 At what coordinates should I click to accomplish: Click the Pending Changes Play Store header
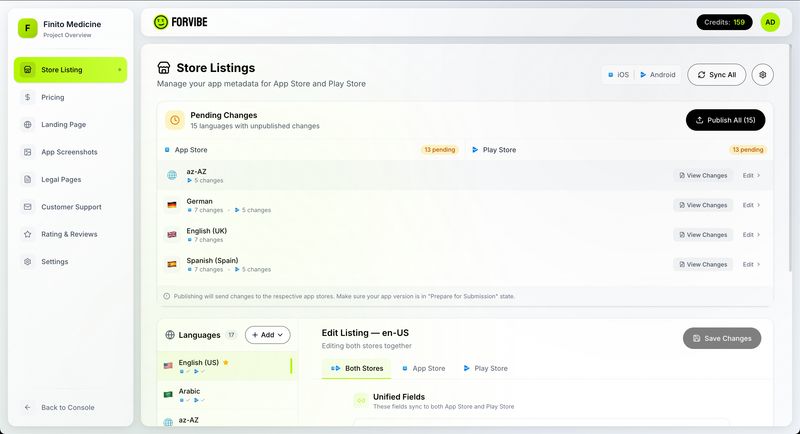point(494,150)
